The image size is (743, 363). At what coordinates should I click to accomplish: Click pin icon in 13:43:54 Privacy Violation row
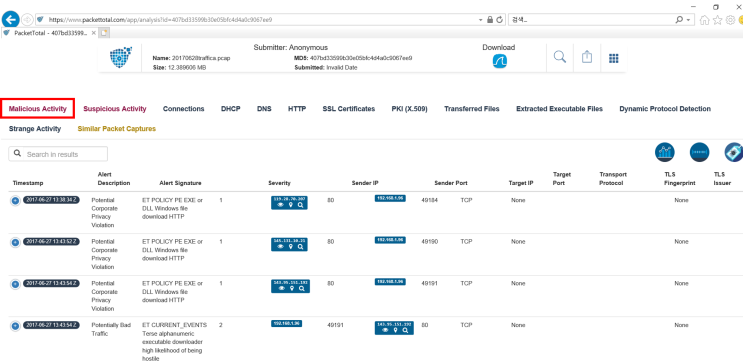tap(292, 288)
